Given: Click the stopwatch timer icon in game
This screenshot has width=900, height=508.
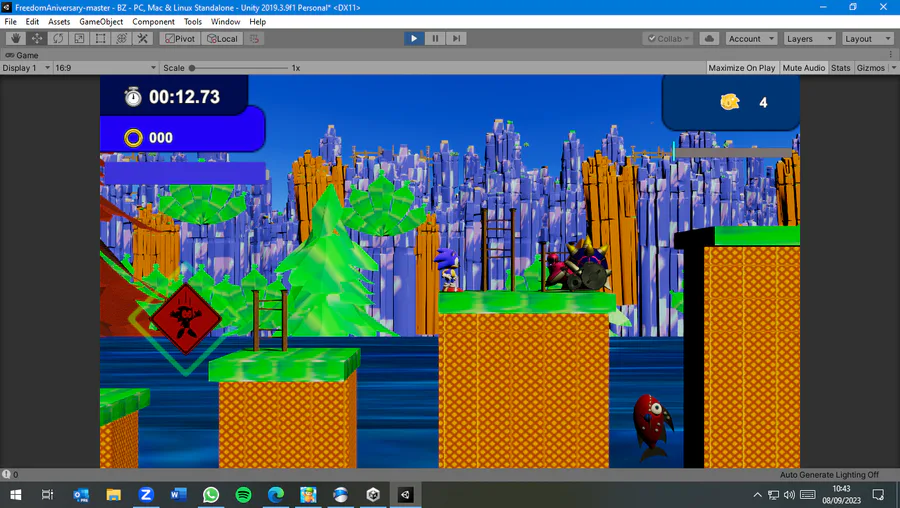Looking at the screenshot, I should pos(133,96).
